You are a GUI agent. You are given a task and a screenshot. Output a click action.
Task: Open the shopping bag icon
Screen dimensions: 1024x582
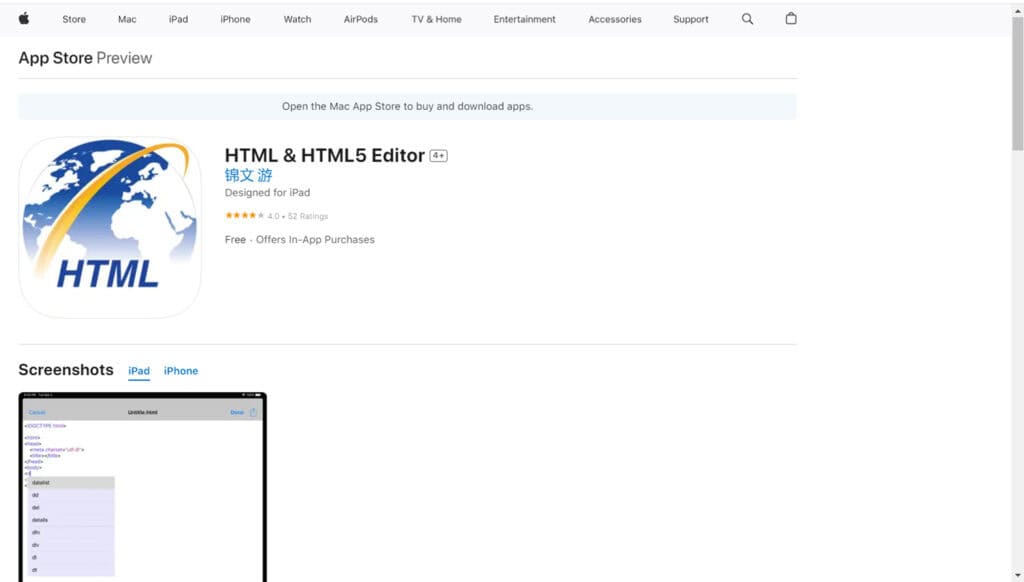(x=790, y=18)
